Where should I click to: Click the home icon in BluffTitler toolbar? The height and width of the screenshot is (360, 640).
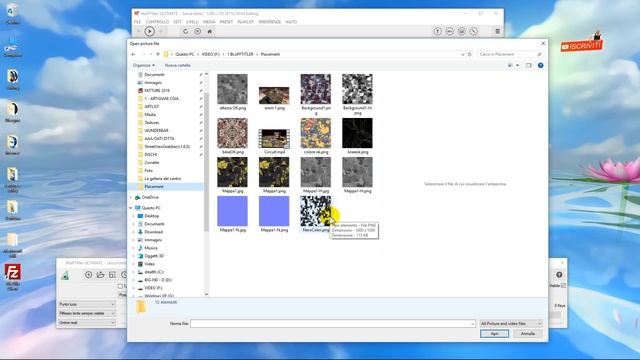210,31
